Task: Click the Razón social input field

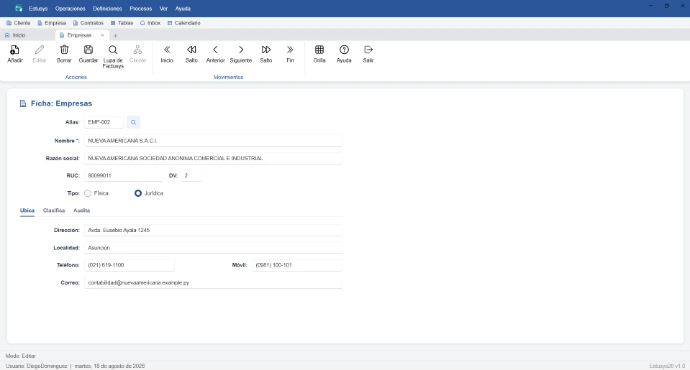Action: click(213, 158)
